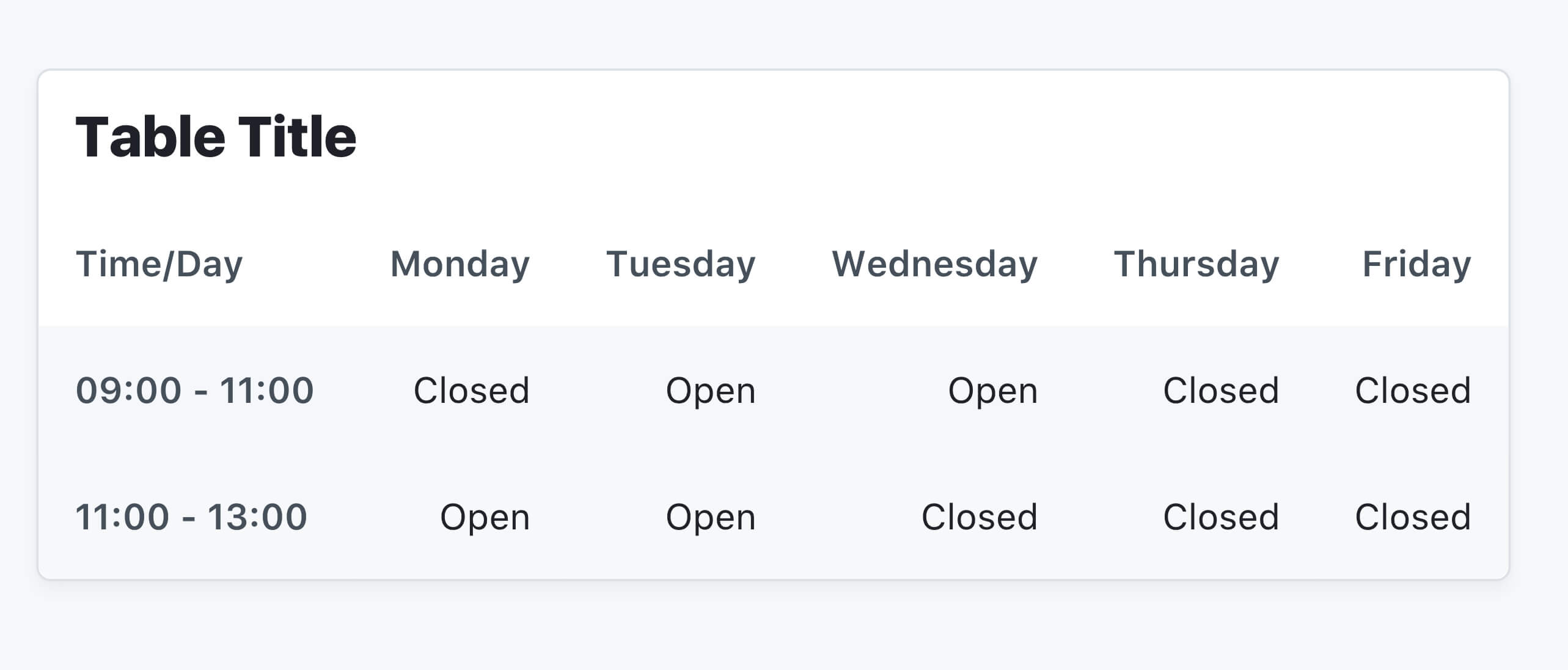
Task: Select the Wednesday column header
Action: pos(934,264)
